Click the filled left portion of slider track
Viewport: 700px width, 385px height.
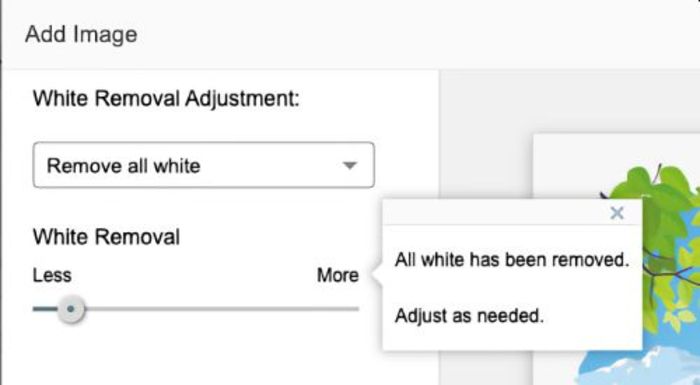coord(45,309)
